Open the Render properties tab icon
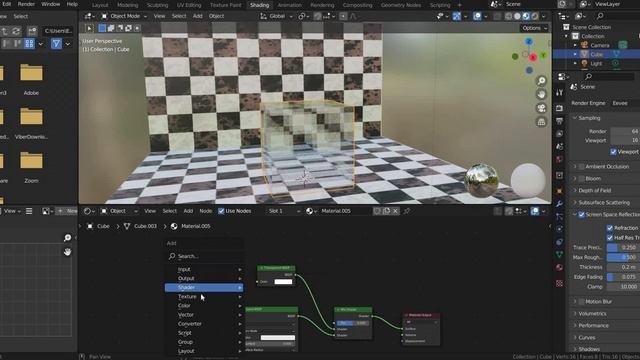 [560, 108]
